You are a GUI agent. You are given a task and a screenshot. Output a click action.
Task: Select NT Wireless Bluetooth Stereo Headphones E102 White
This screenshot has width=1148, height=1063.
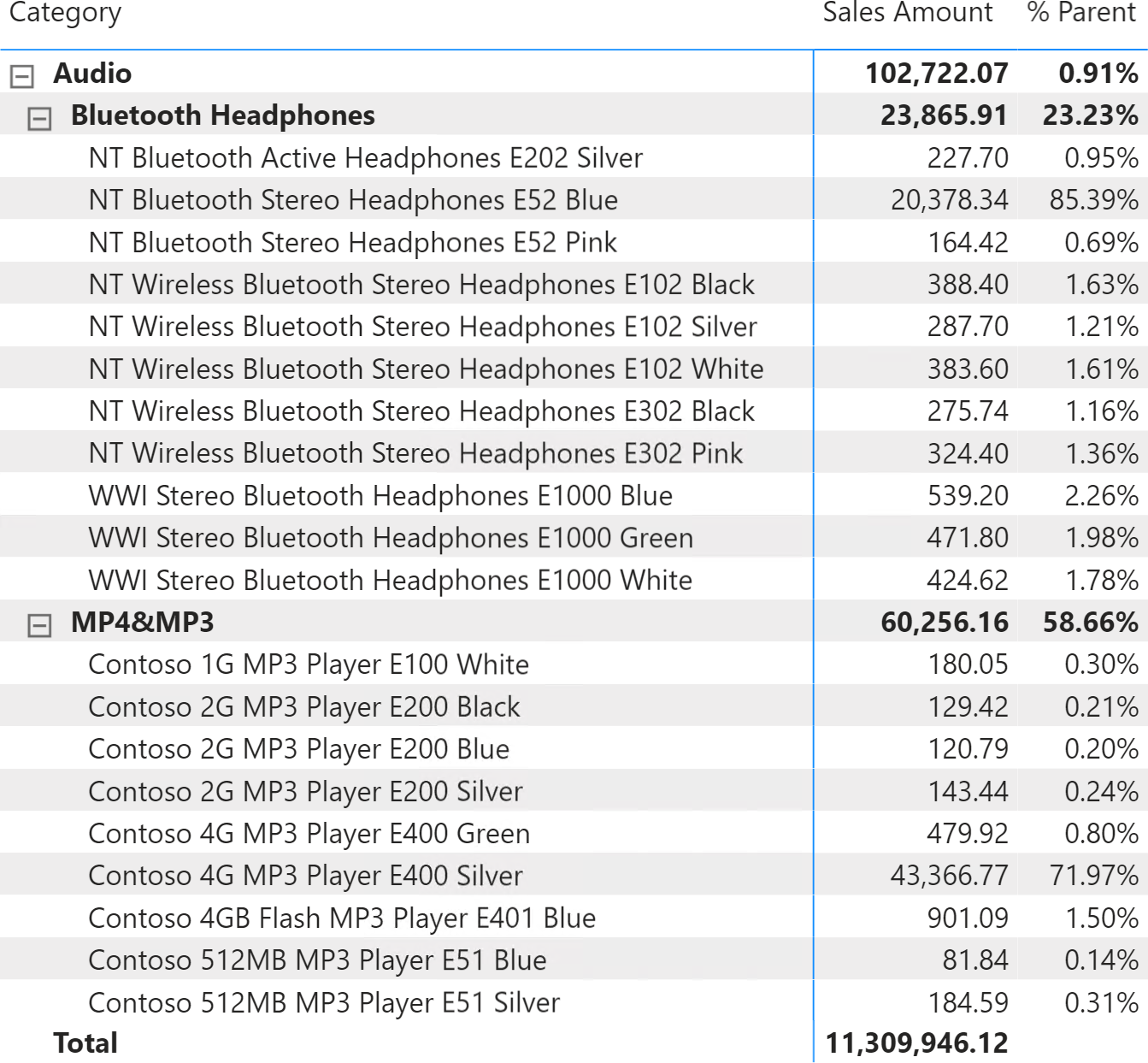tap(427, 369)
